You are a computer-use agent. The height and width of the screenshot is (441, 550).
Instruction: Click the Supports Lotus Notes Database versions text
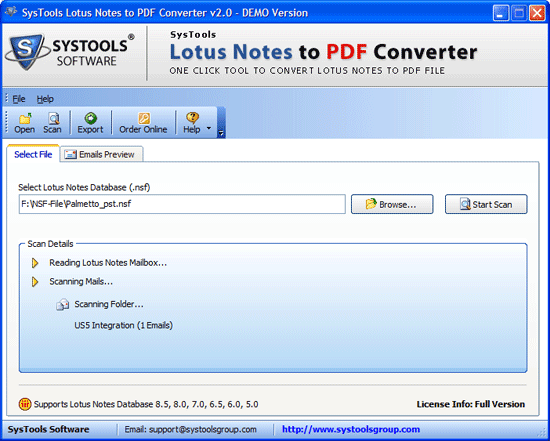point(146,405)
